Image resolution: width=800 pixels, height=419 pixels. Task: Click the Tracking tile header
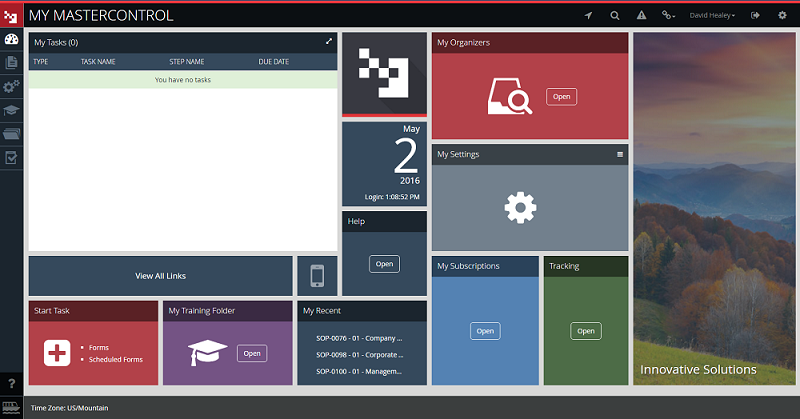(x=586, y=266)
